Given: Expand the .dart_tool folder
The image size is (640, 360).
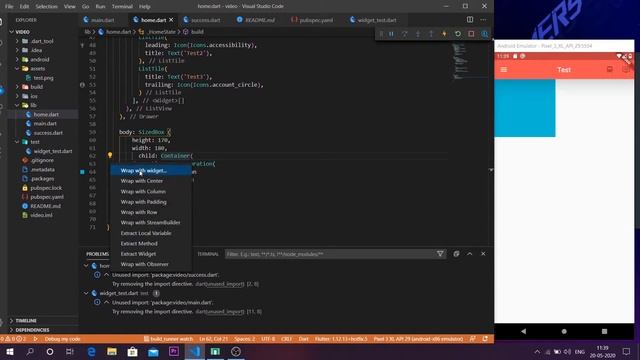Looking at the screenshot, I should [17, 41].
